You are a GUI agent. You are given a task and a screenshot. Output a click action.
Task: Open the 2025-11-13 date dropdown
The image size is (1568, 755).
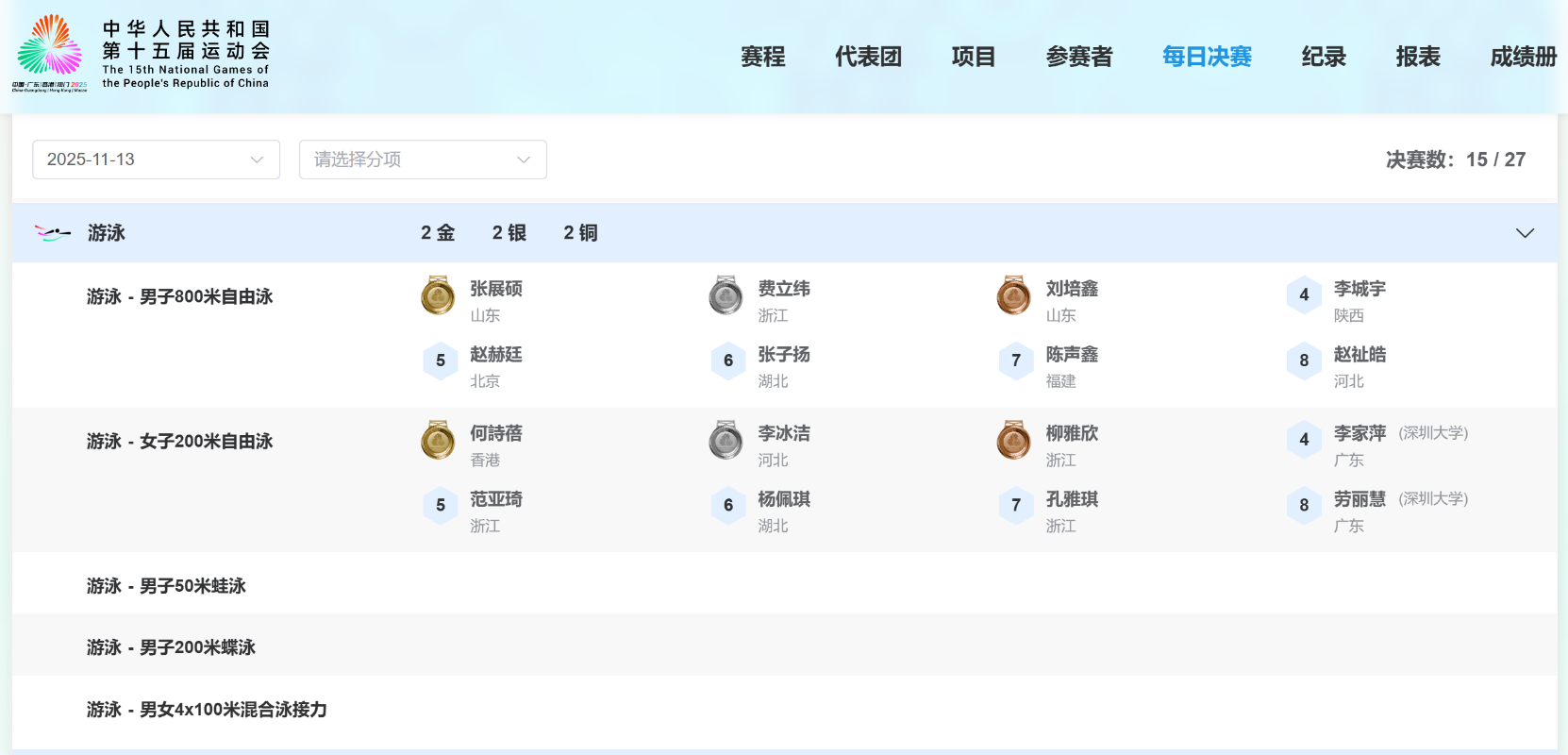coord(156,159)
